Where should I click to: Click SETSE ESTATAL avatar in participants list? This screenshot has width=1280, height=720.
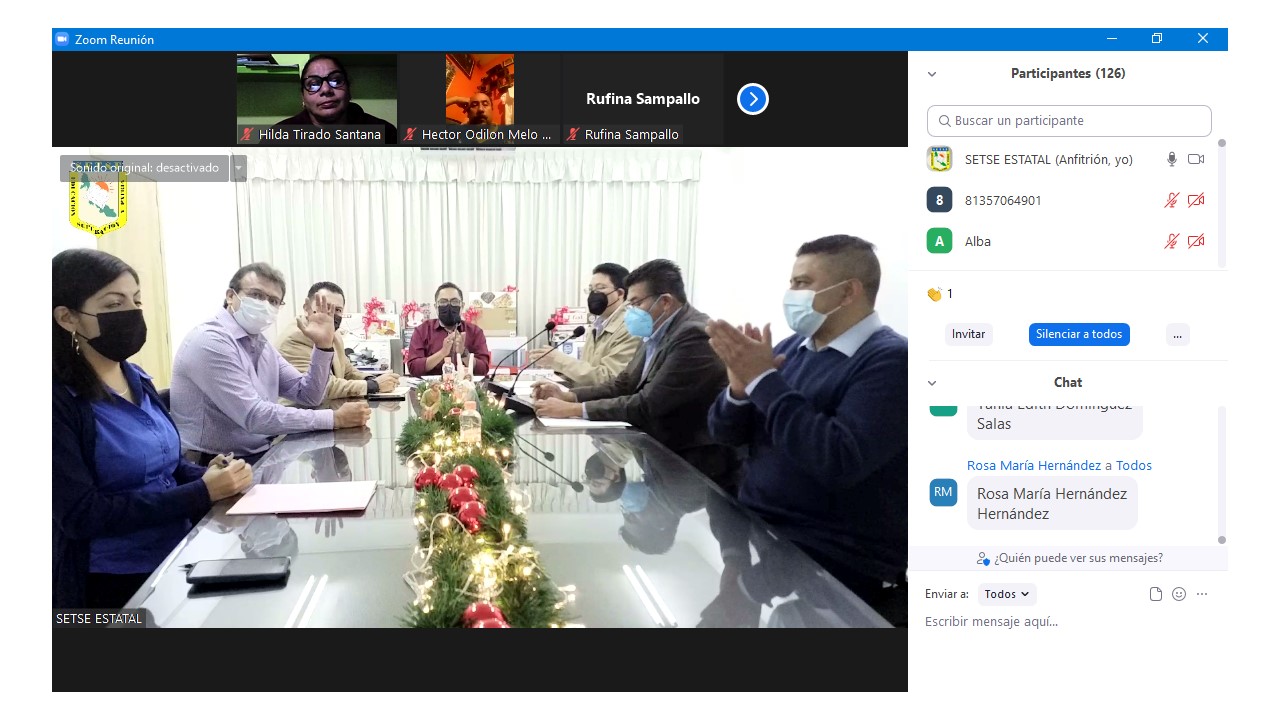click(x=939, y=159)
